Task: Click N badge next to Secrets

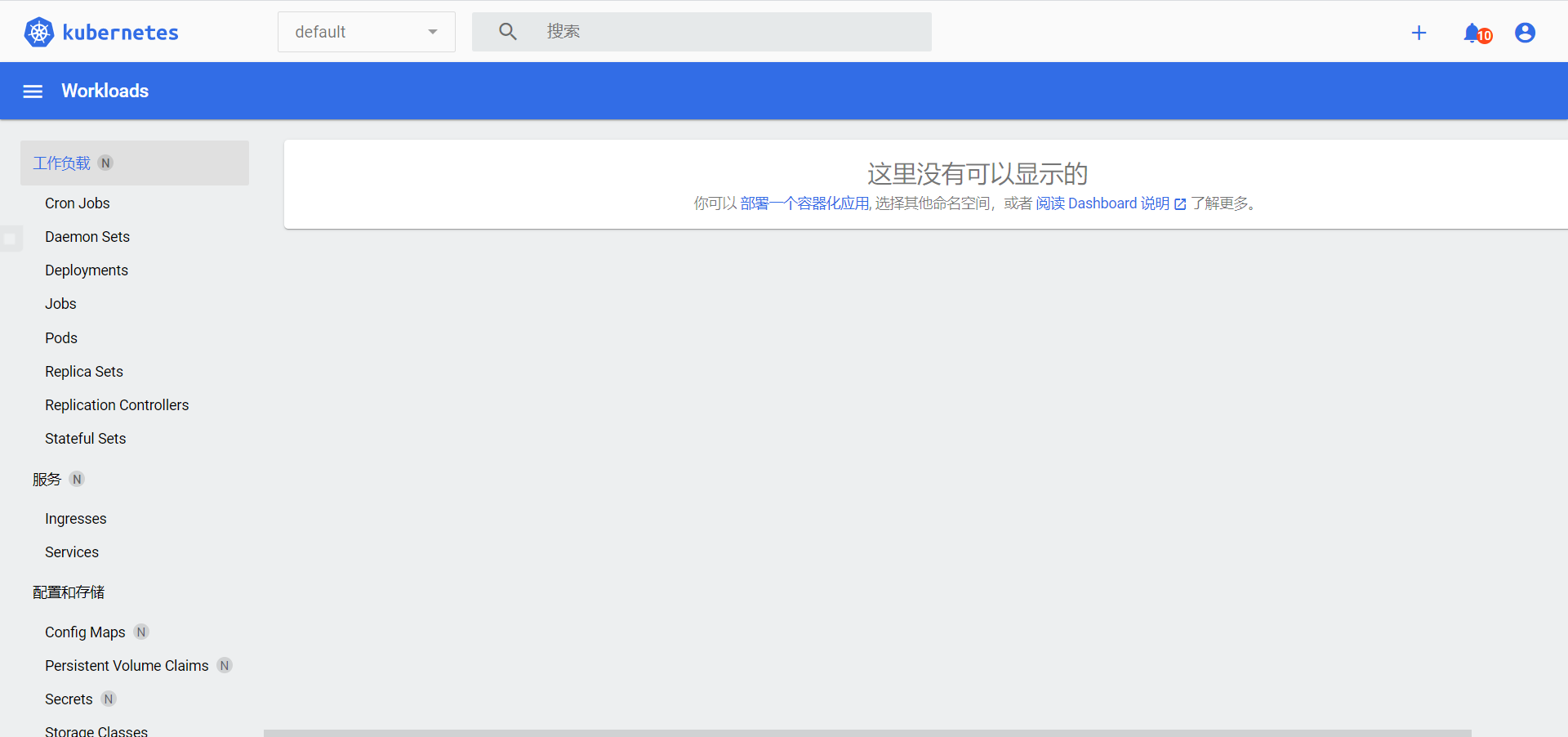Action: [x=109, y=699]
